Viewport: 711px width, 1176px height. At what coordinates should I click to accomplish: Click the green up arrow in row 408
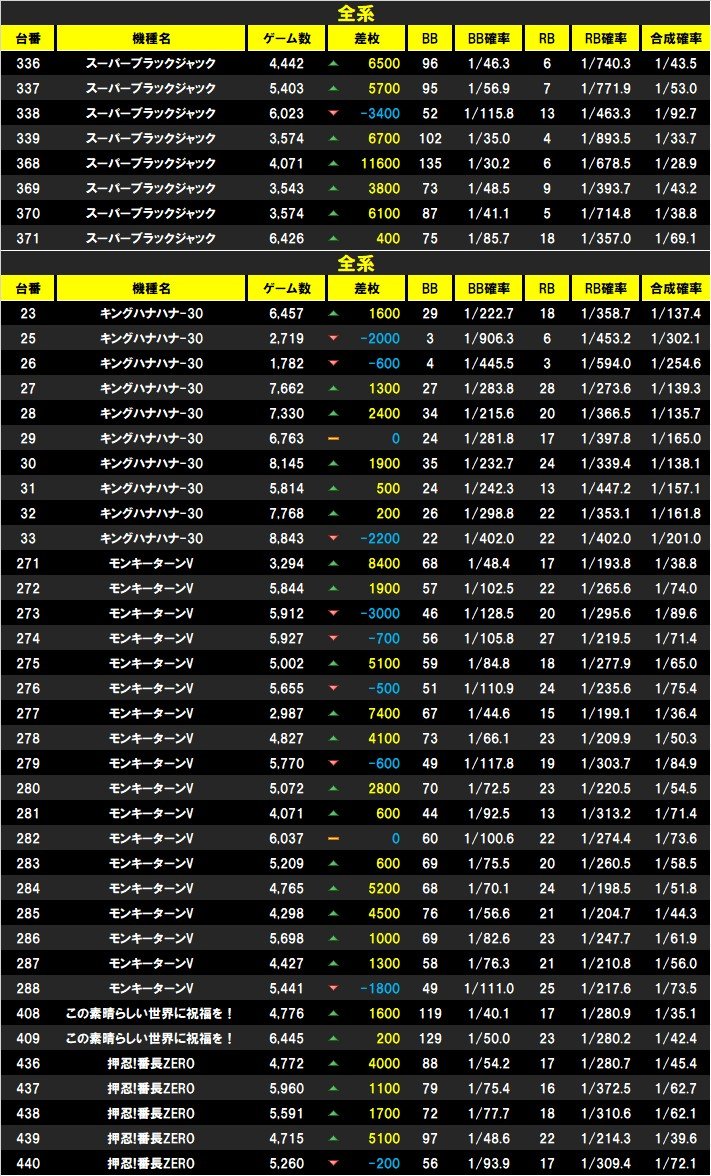click(x=334, y=1013)
